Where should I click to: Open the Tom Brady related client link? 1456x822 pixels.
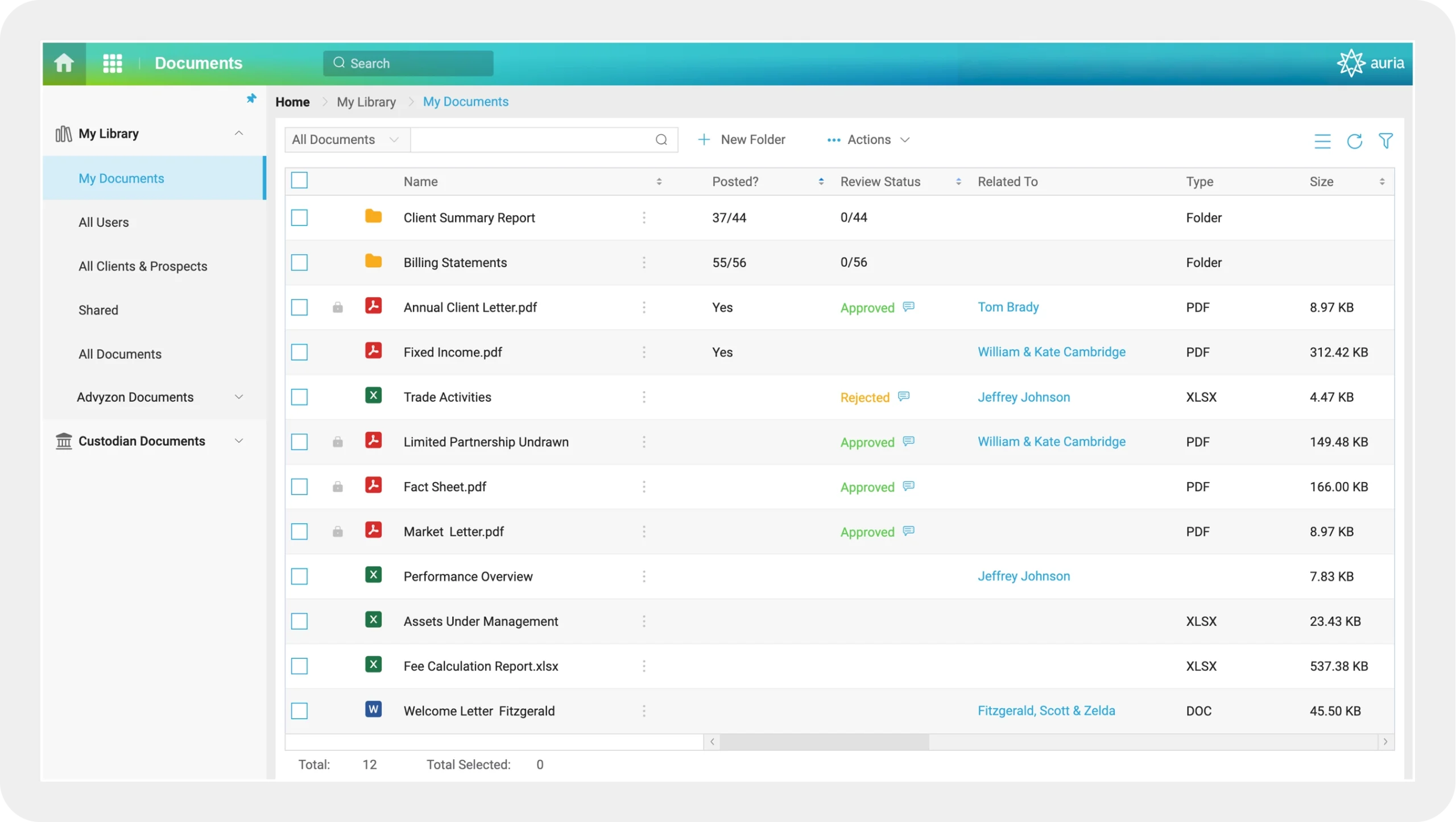point(1008,307)
